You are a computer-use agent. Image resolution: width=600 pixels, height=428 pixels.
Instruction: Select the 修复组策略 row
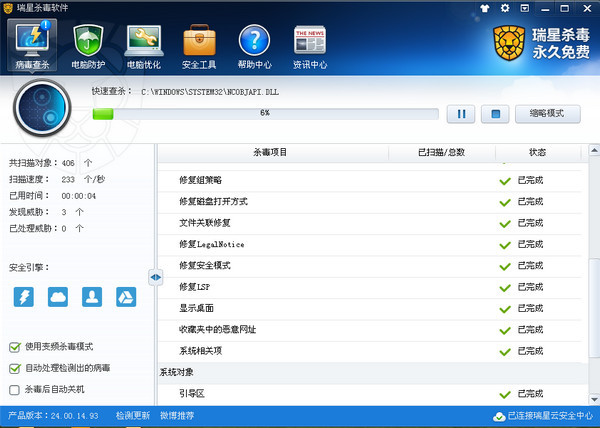tap(370, 181)
